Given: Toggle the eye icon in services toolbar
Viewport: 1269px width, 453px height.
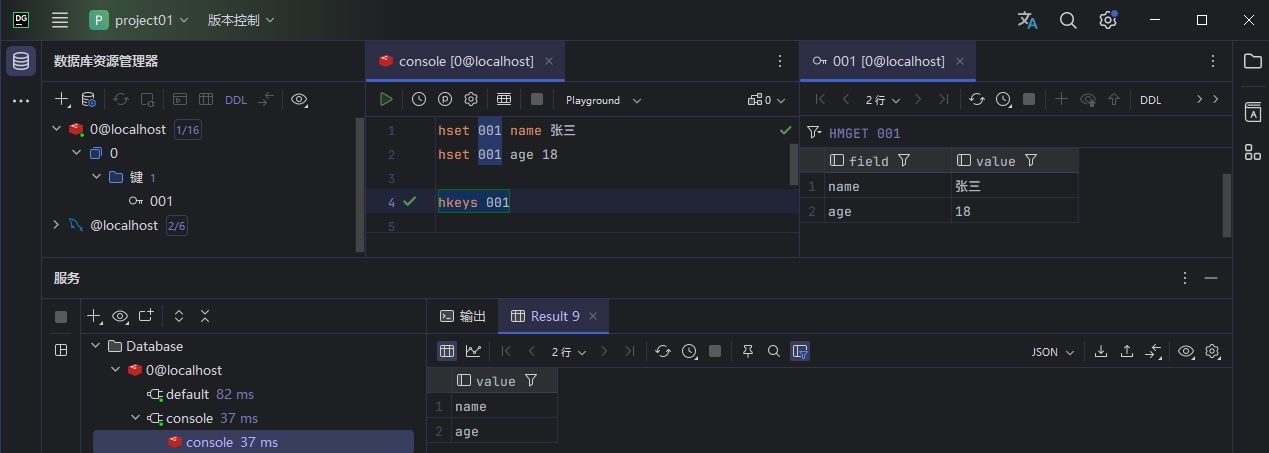Looking at the screenshot, I should [x=120, y=316].
